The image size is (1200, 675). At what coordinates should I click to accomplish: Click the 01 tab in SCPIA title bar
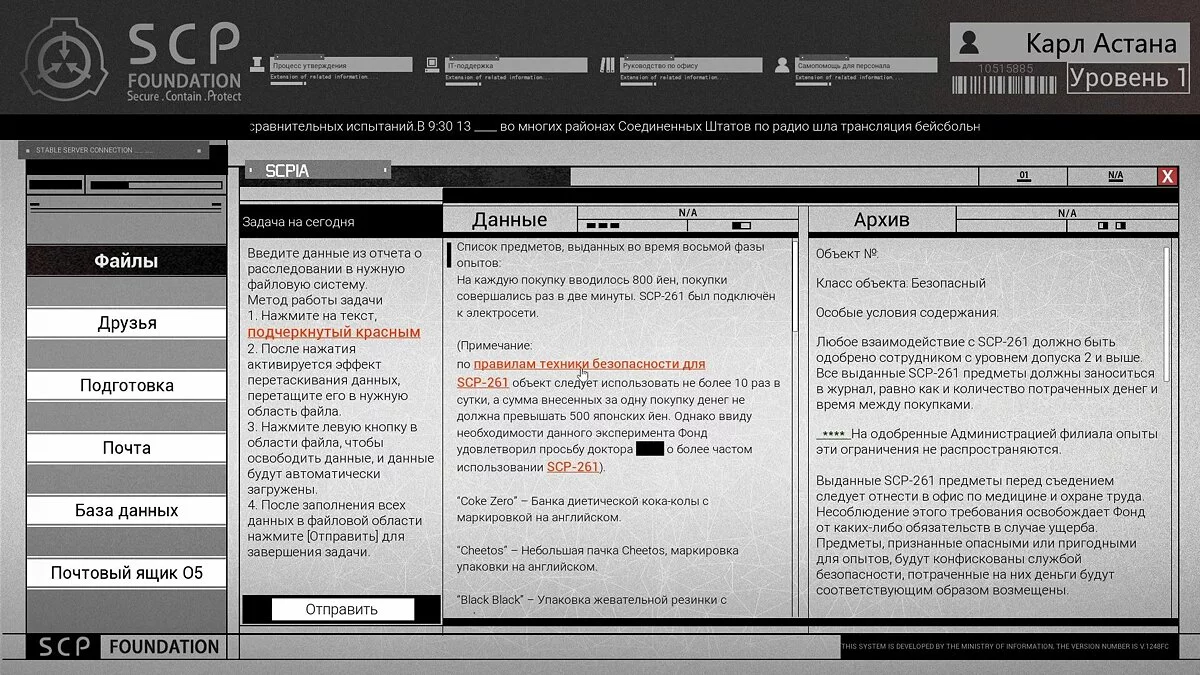(1023, 176)
